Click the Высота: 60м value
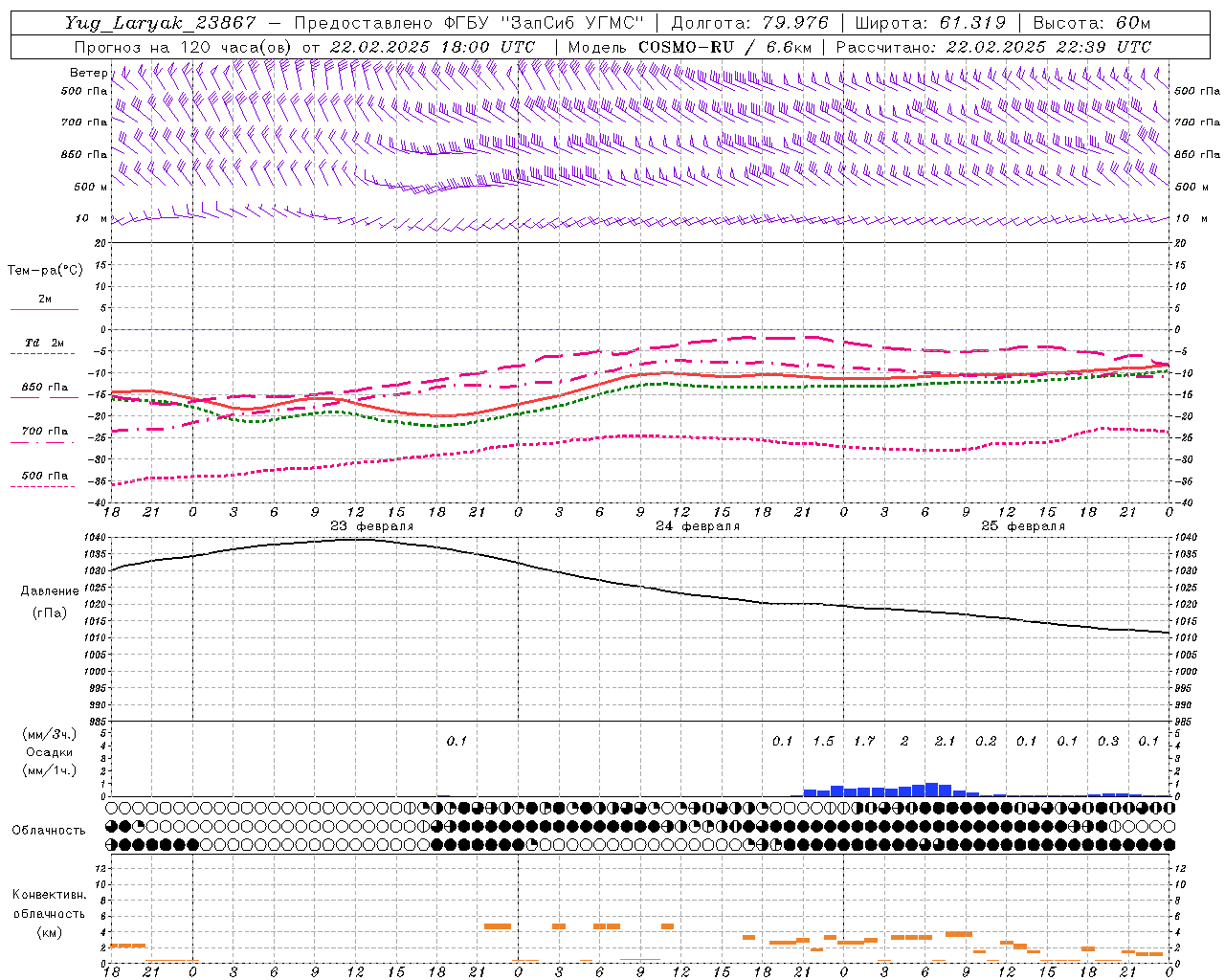This screenshot has height=980, width=1225. 1092,23
